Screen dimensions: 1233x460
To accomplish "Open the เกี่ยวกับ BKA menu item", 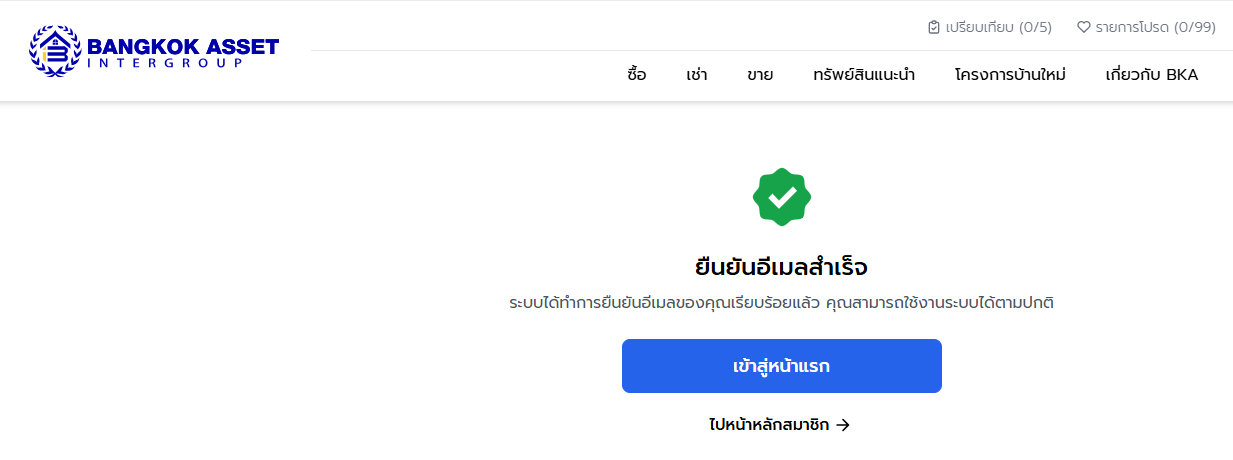I will (1151, 75).
